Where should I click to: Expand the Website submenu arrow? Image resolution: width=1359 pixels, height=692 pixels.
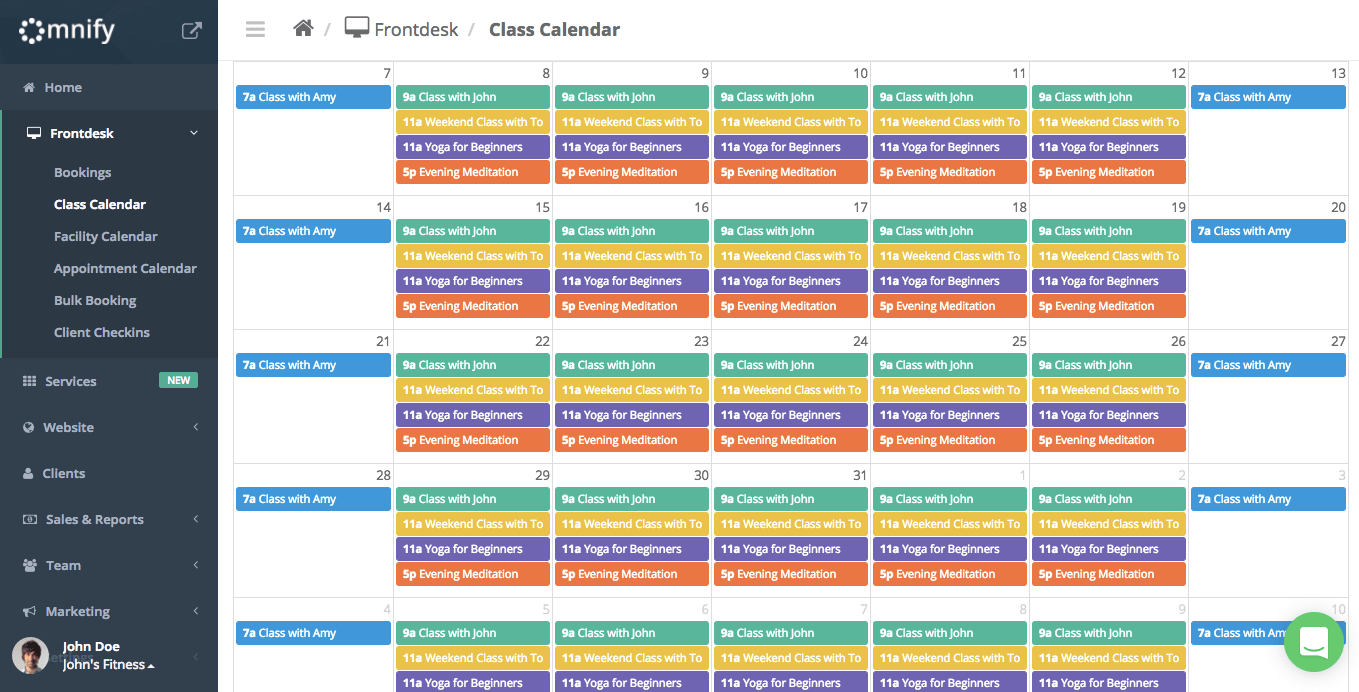[196, 427]
